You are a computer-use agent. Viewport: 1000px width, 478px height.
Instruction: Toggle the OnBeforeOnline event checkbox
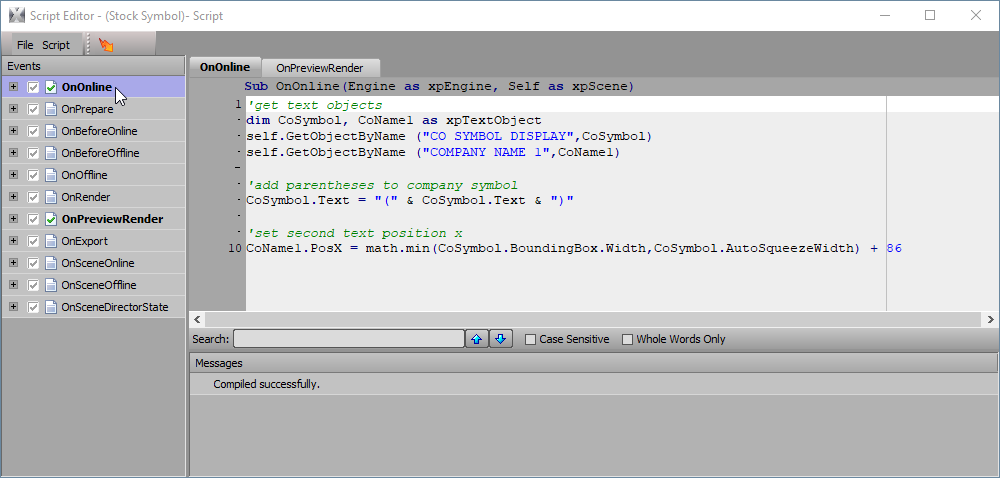pyautogui.click(x=34, y=131)
